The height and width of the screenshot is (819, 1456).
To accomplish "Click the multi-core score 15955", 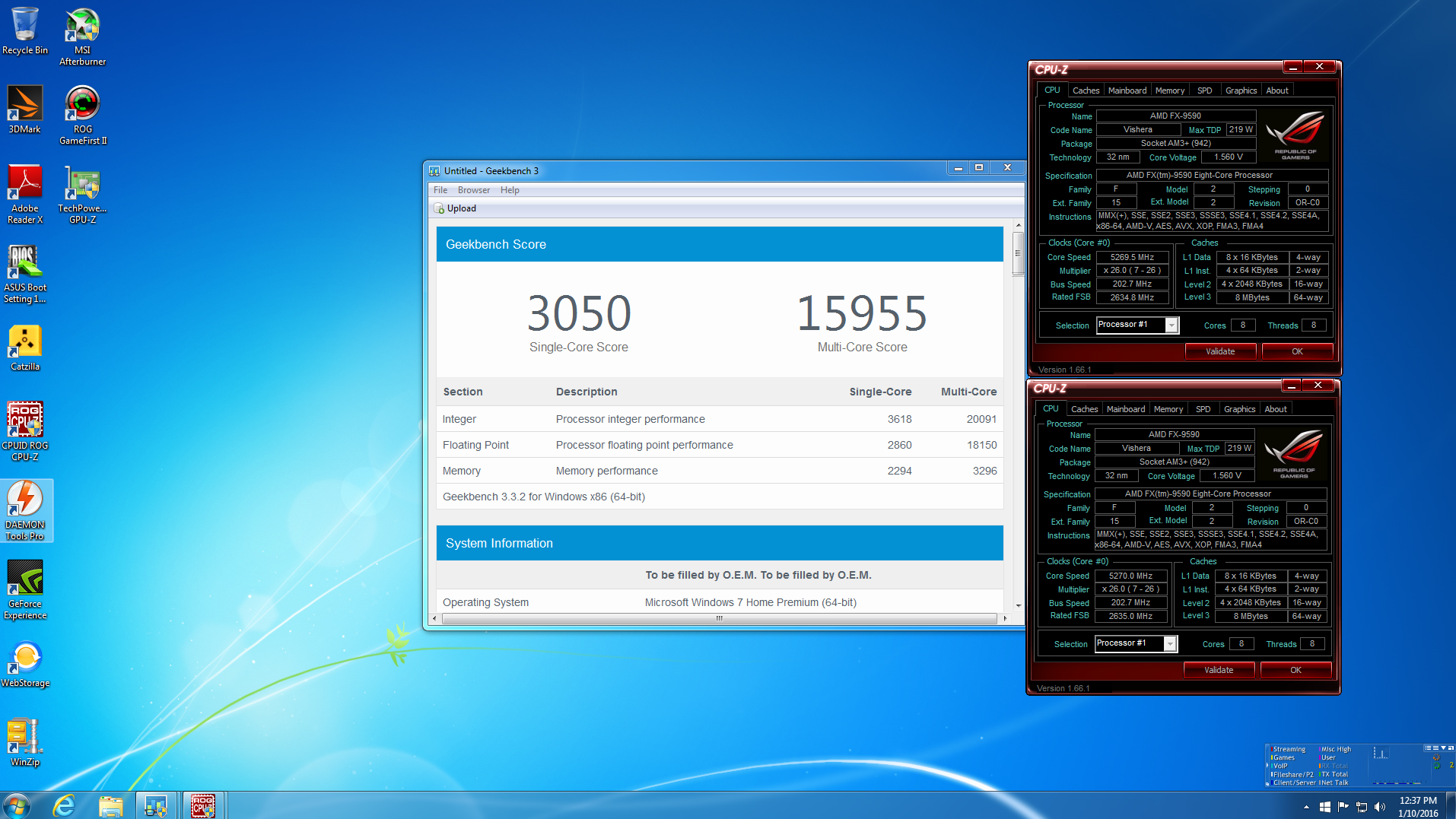I will click(x=862, y=313).
